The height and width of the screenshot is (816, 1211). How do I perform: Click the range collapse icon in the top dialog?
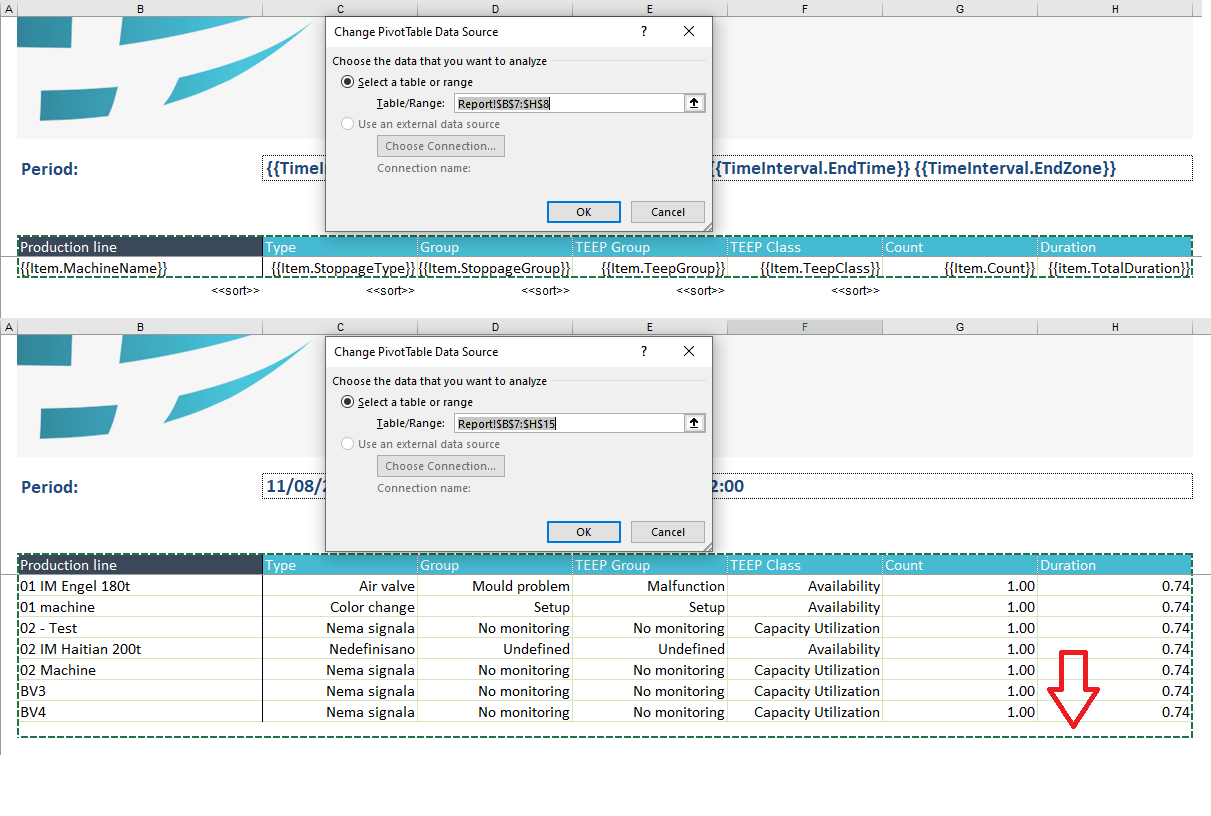tap(694, 102)
